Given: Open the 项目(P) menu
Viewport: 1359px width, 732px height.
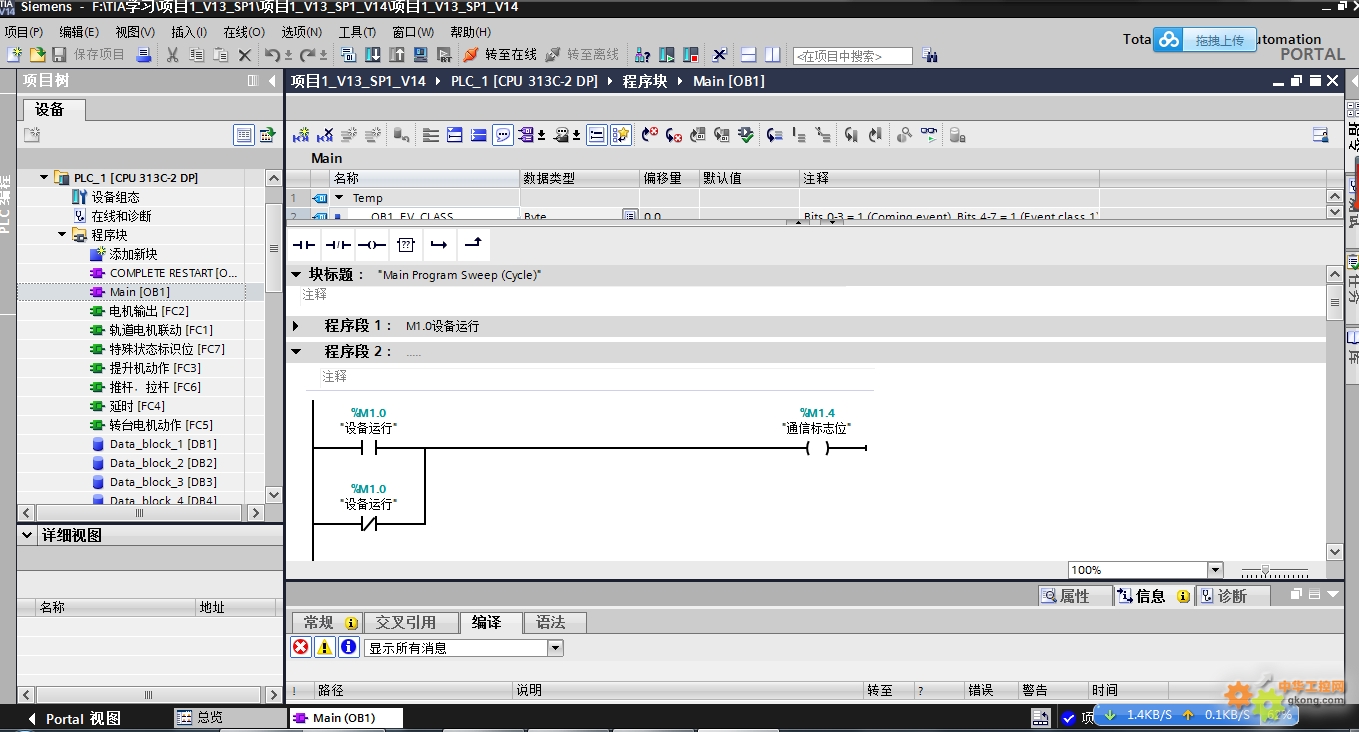Looking at the screenshot, I should click(23, 32).
